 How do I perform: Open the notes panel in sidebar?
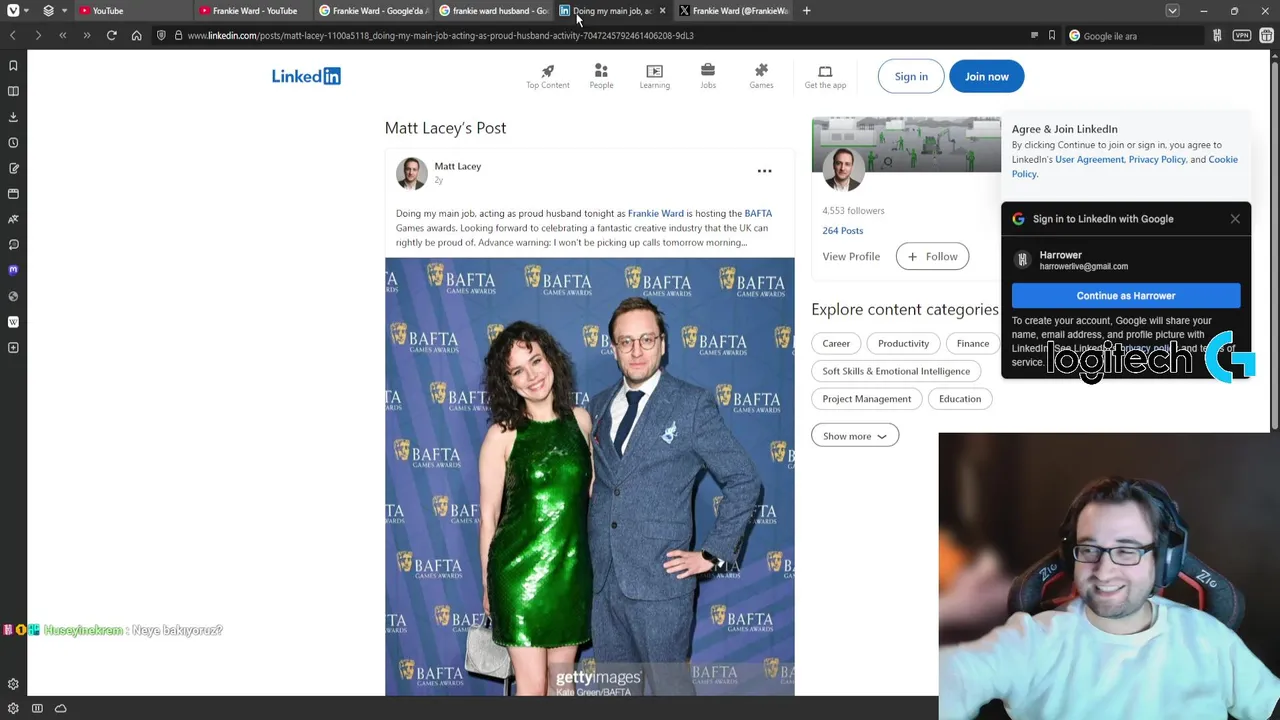(13, 168)
